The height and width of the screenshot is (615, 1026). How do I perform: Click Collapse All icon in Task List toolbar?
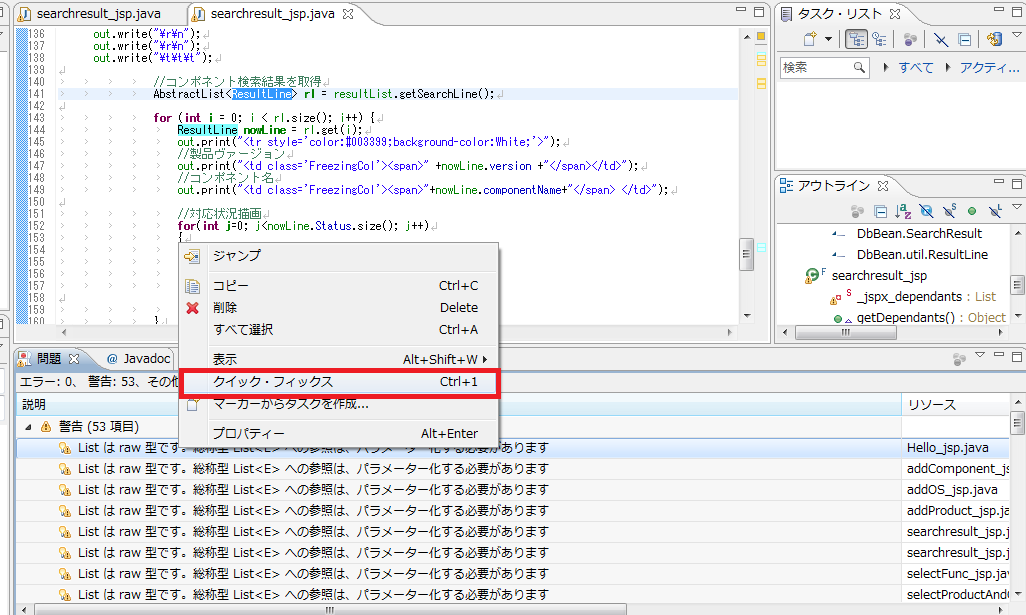tap(964, 39)
